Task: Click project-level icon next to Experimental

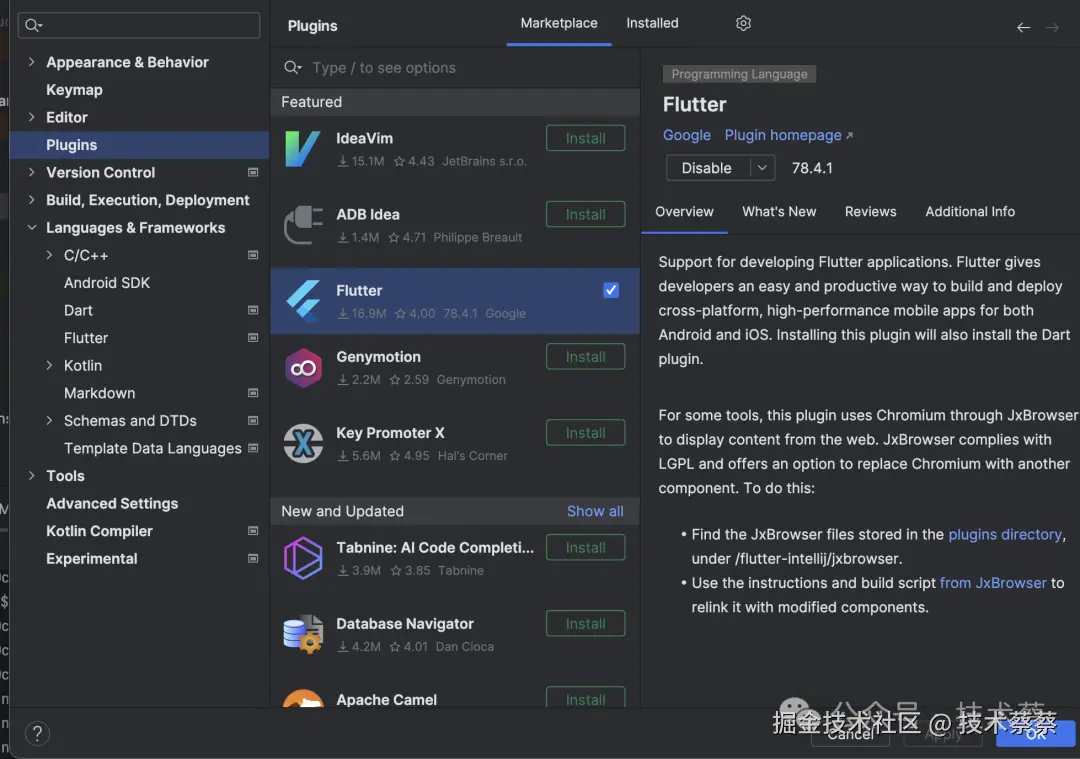Action: coord(253,559)
